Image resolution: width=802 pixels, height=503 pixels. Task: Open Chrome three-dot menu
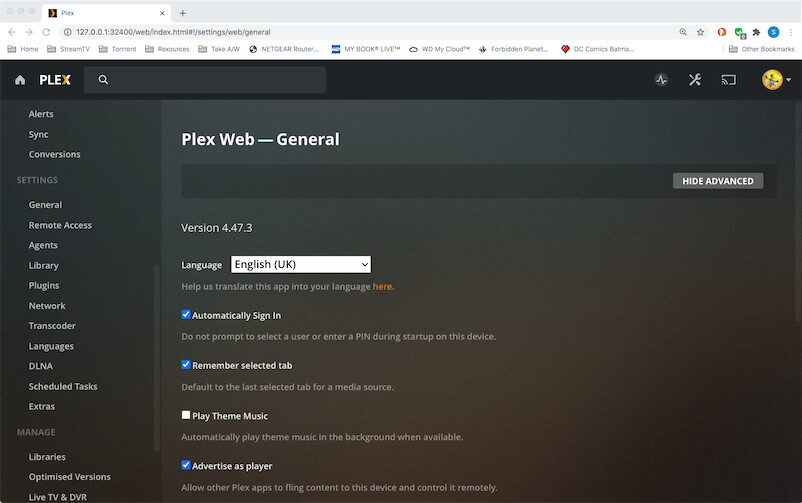[791, 32]
